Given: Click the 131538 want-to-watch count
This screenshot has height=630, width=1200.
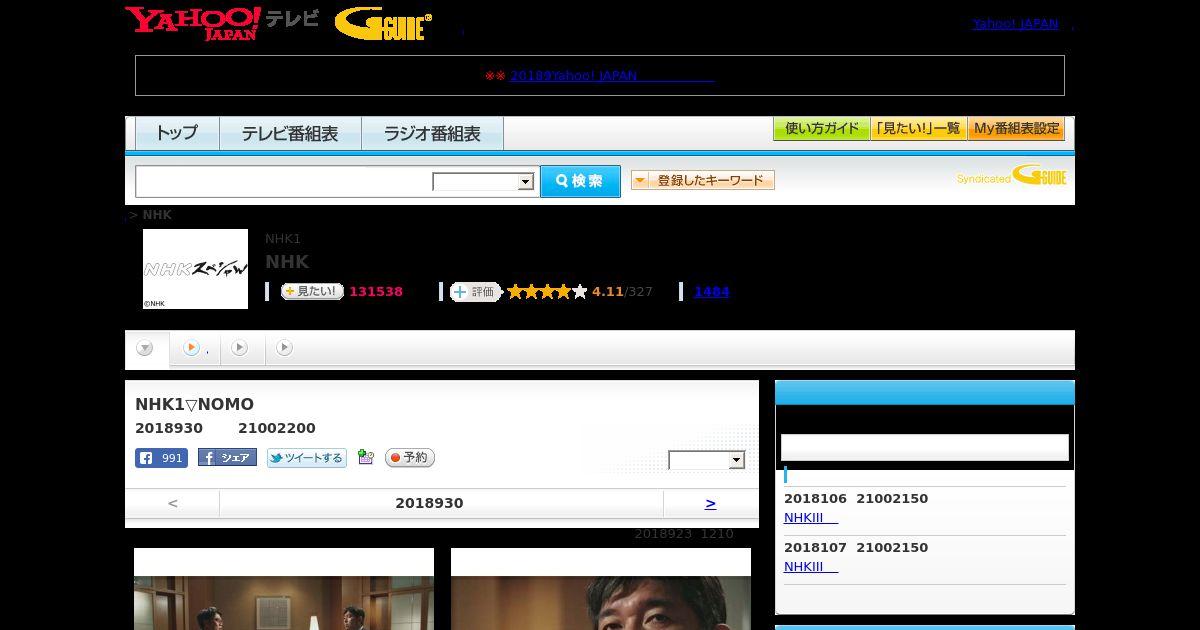Looking at the screenshot, I should coord(376,291).
